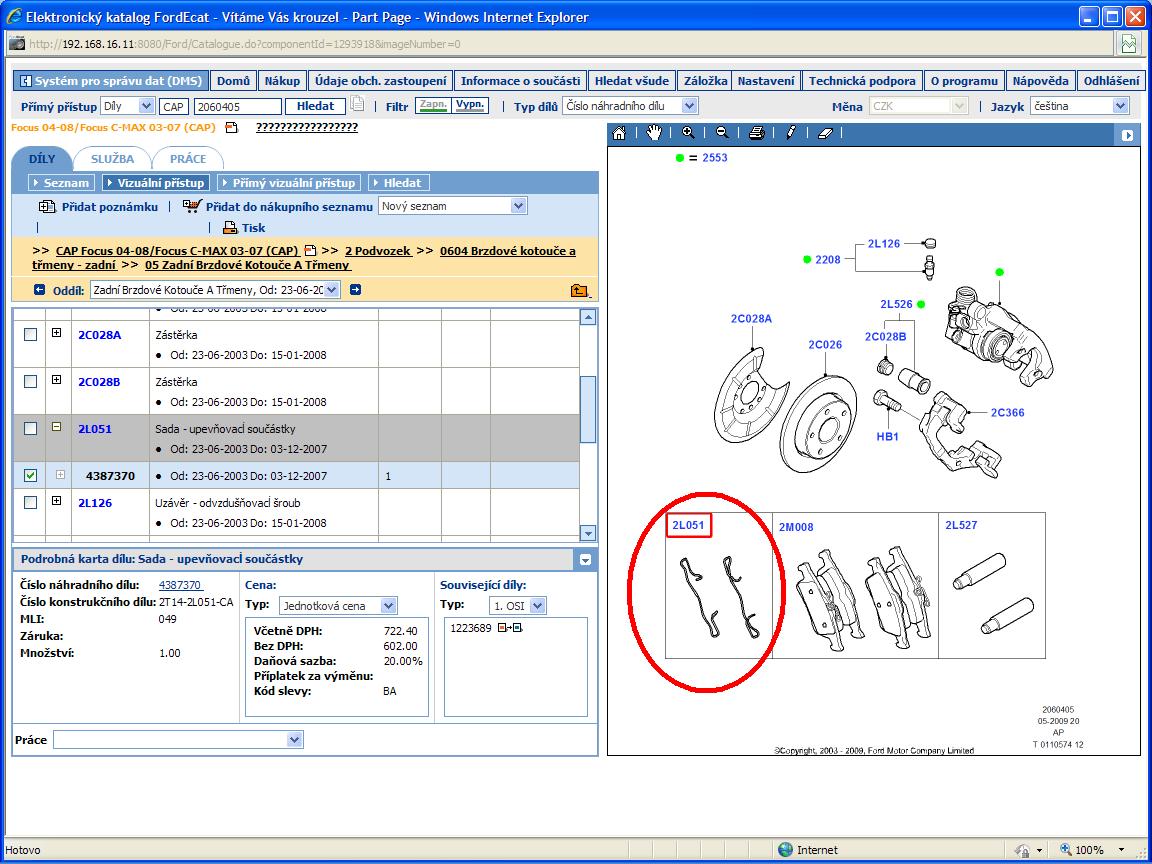Click the Hledat button next to part number
Screen dimensions: 1152x864
click(x=315, y=106)
